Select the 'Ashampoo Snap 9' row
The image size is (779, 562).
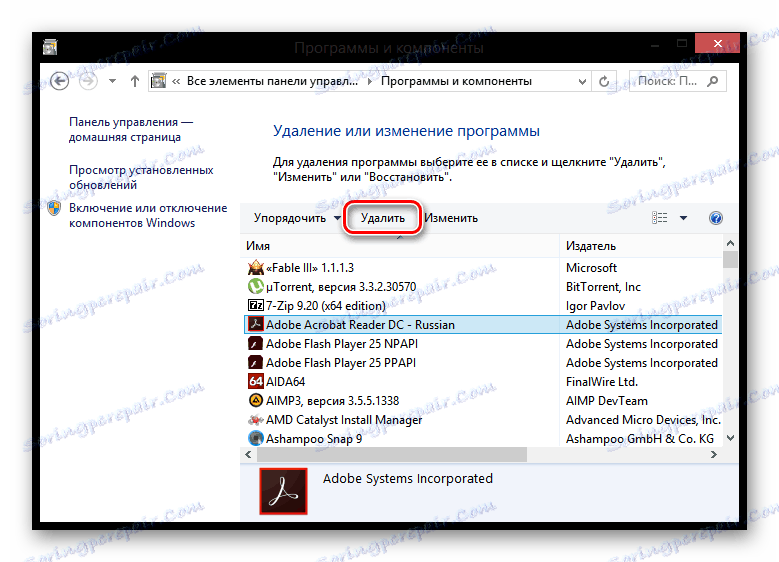tap(483, 439)
